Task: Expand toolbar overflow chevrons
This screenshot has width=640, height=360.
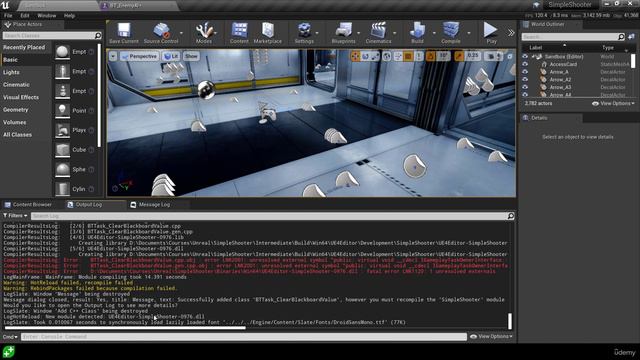Action: [x=511, y=33]
